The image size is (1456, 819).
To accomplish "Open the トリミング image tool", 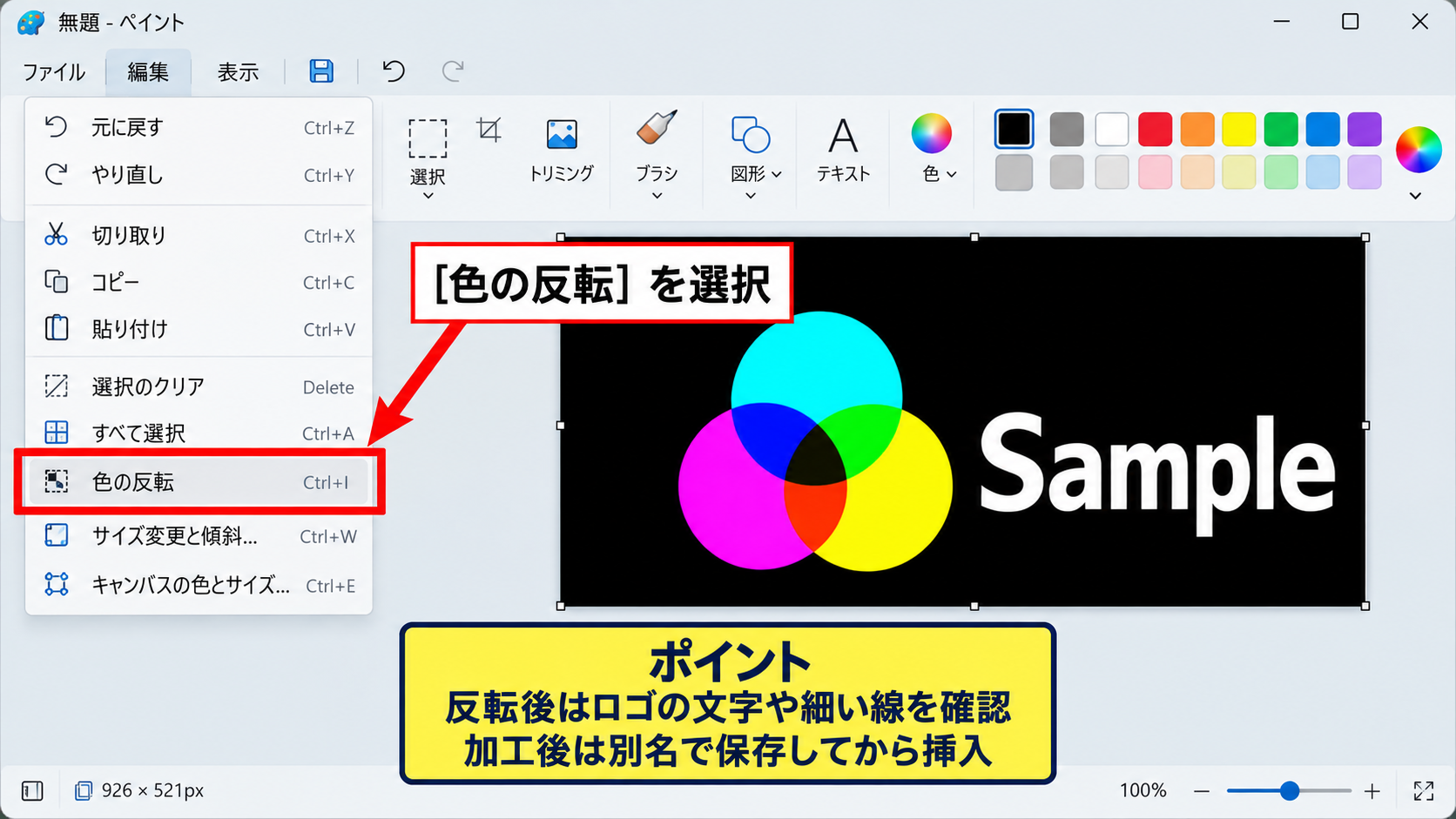I will (562, 150).
